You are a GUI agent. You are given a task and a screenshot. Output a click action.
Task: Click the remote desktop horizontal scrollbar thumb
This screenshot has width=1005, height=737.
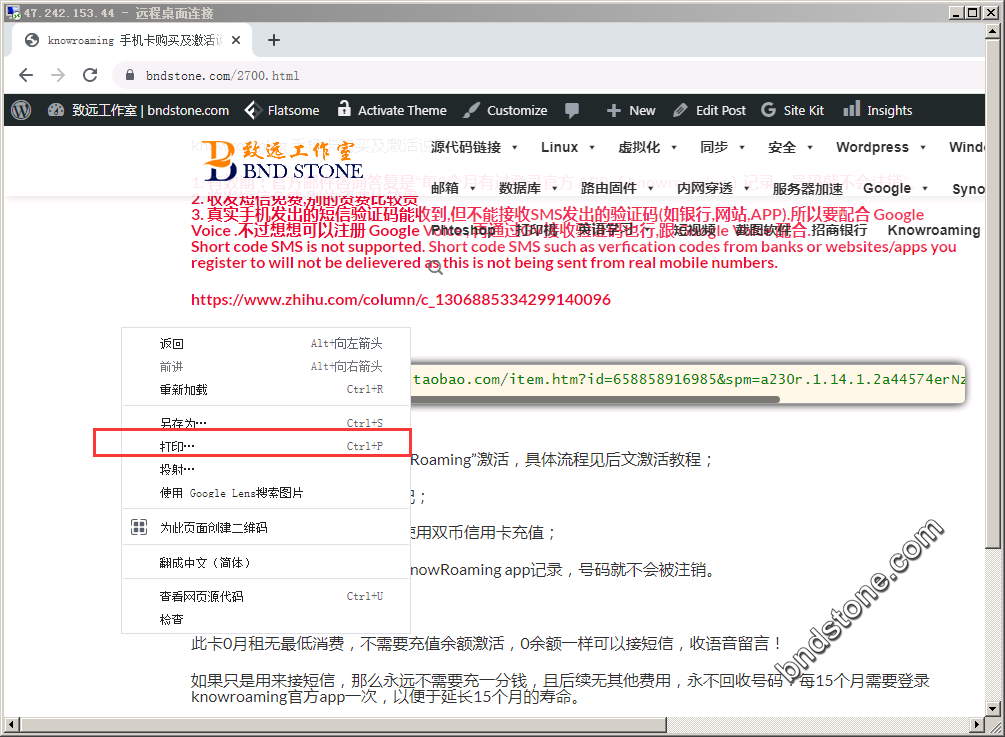point(342,725)
